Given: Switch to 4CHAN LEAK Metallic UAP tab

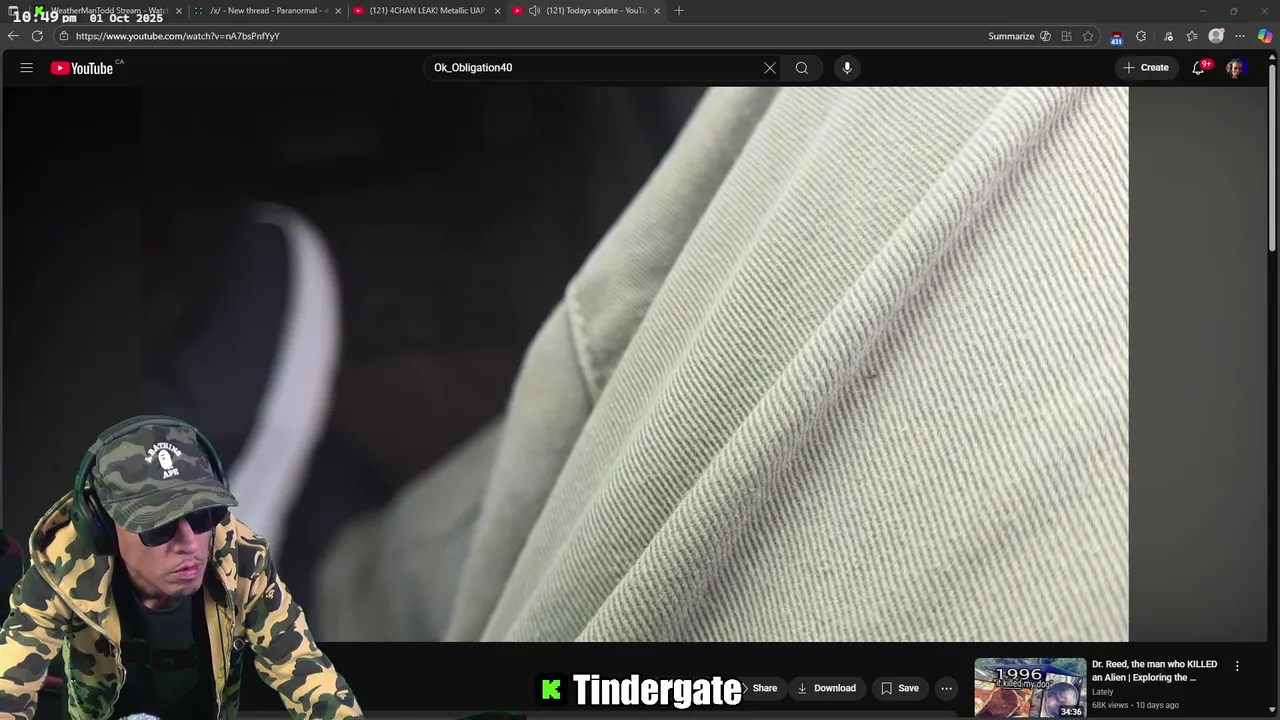Looking at the screenshot, I should pyautogui.click(x=427, y=11).
